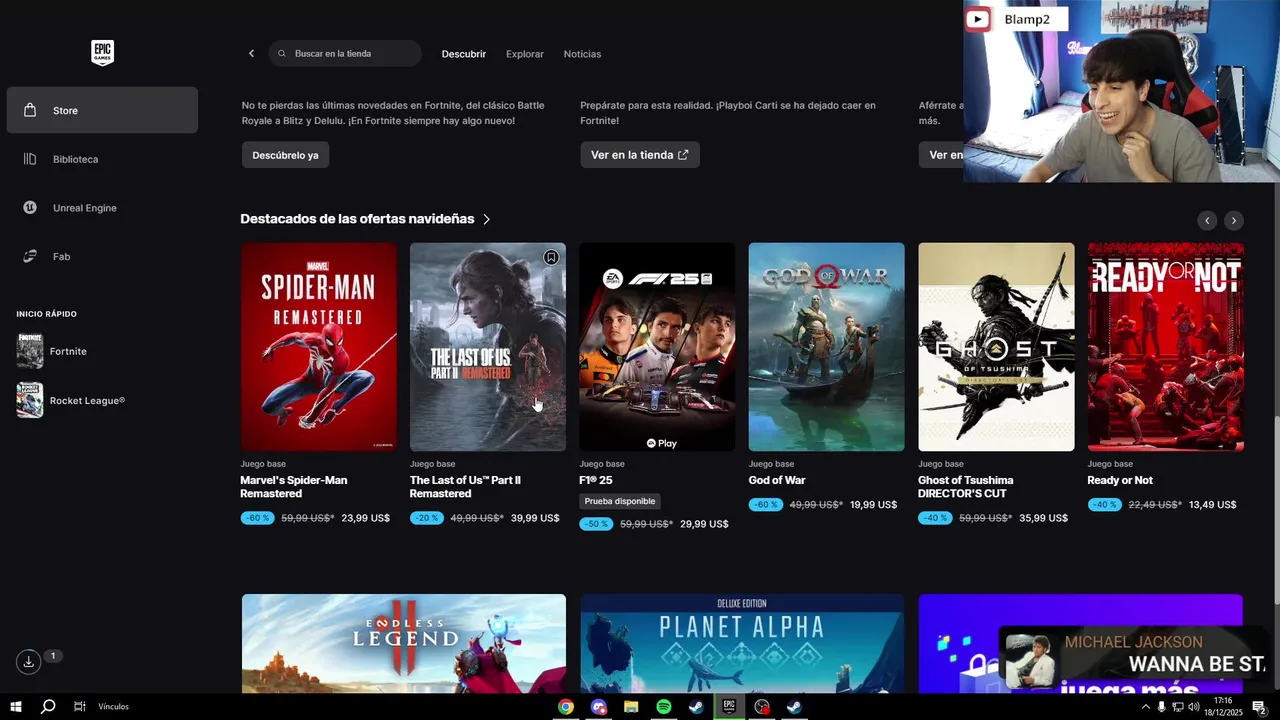Switch to the Explorar tab
The width and height of the screenshot is (1280, 720).
tap(525, 54)
